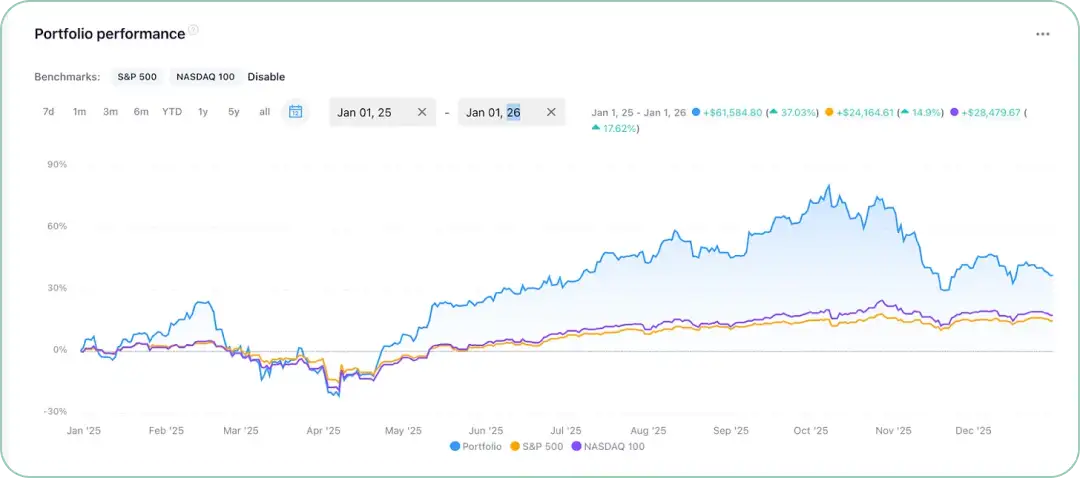Viewport: 1080px width, 478px height.
Task: Select the NASDAQ 100 benchmark chip
Action: click(203, 77)
